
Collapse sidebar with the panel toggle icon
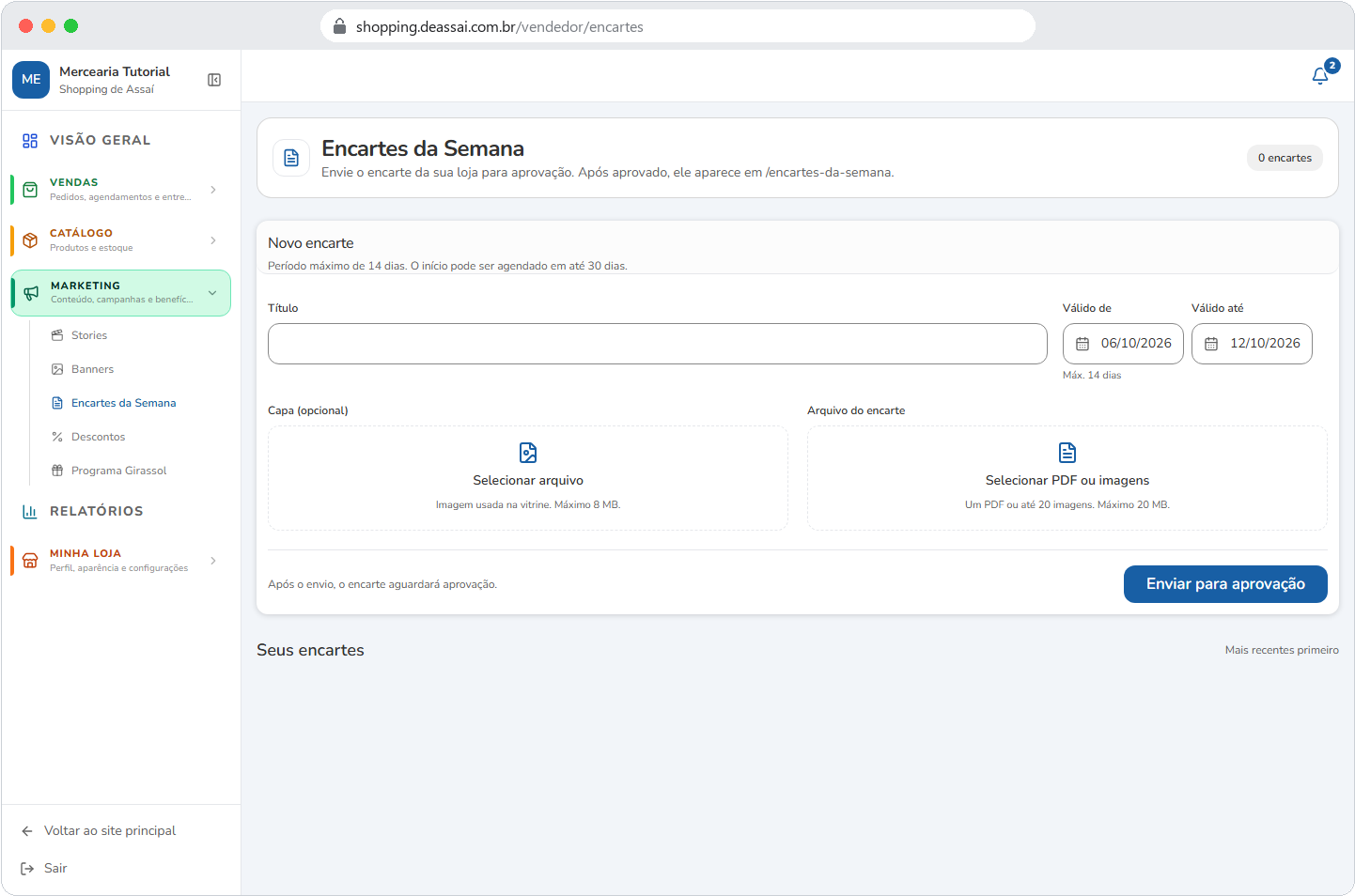coord(214,80)
